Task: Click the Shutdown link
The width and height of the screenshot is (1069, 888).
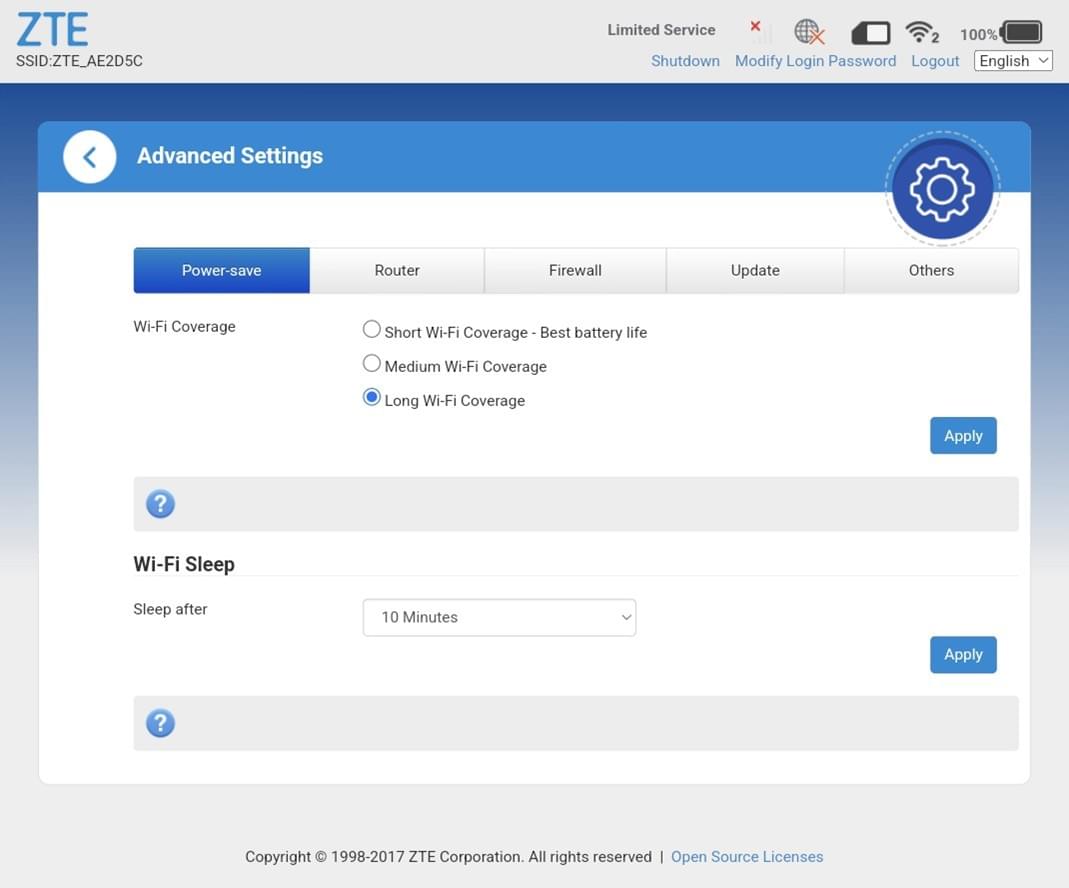Action: pos(685,61)
